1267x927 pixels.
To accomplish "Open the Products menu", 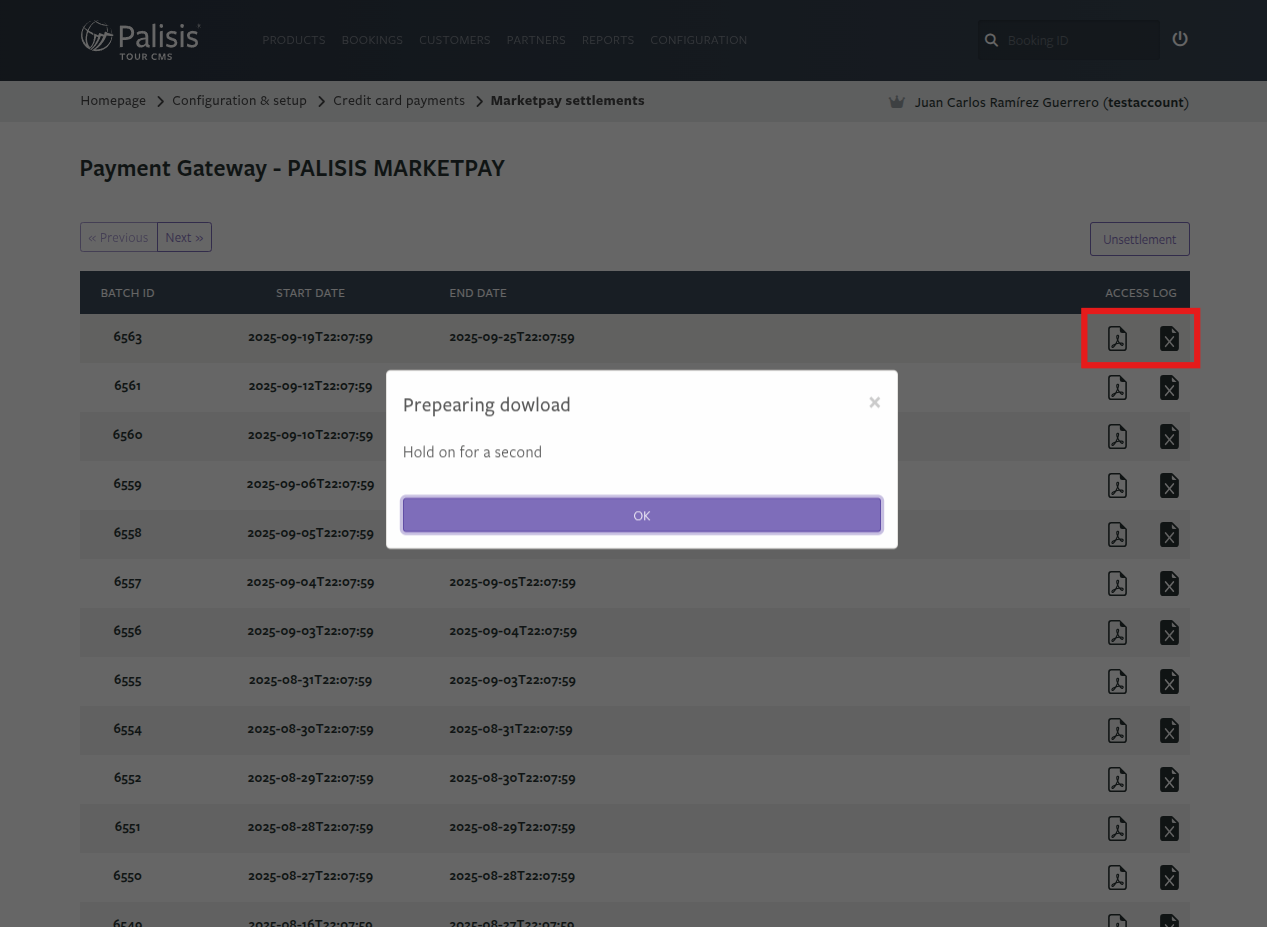I will click(x=294, y=40).
